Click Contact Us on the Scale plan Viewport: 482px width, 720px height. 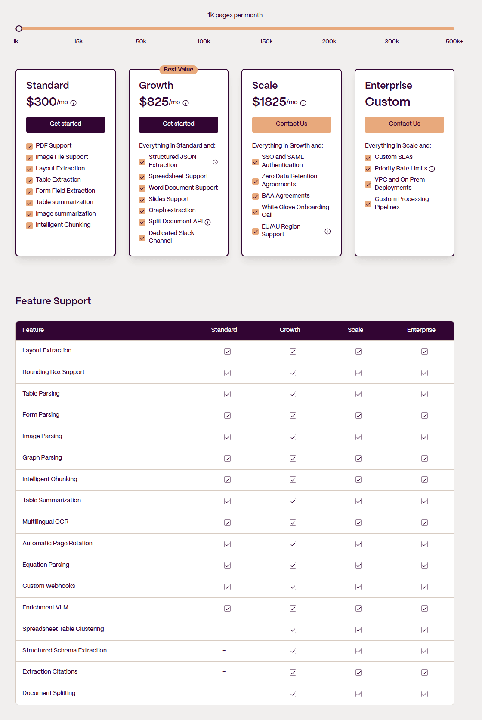tap(291, 124)
